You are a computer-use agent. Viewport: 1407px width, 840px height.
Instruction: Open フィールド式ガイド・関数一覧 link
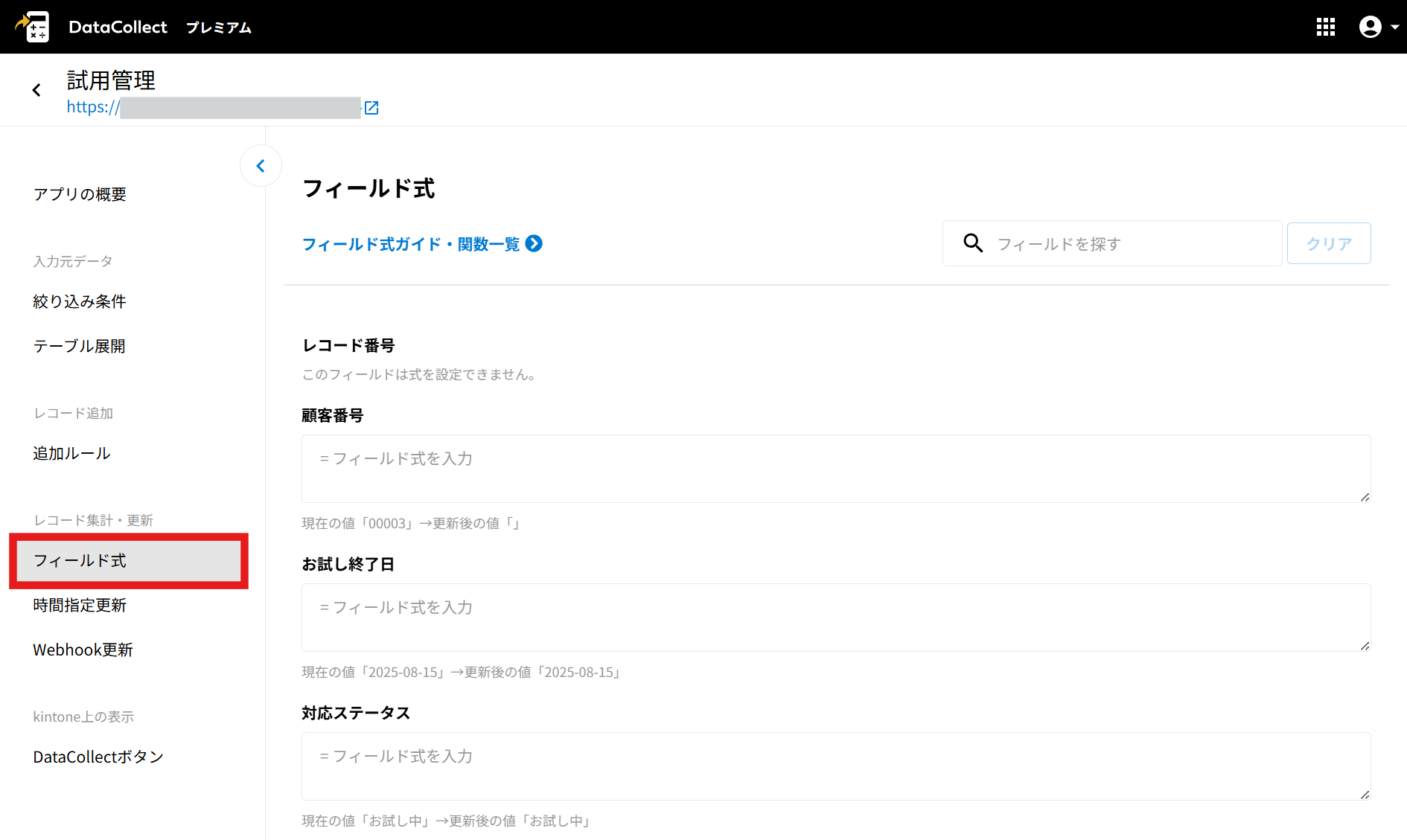tap(421, 244)
